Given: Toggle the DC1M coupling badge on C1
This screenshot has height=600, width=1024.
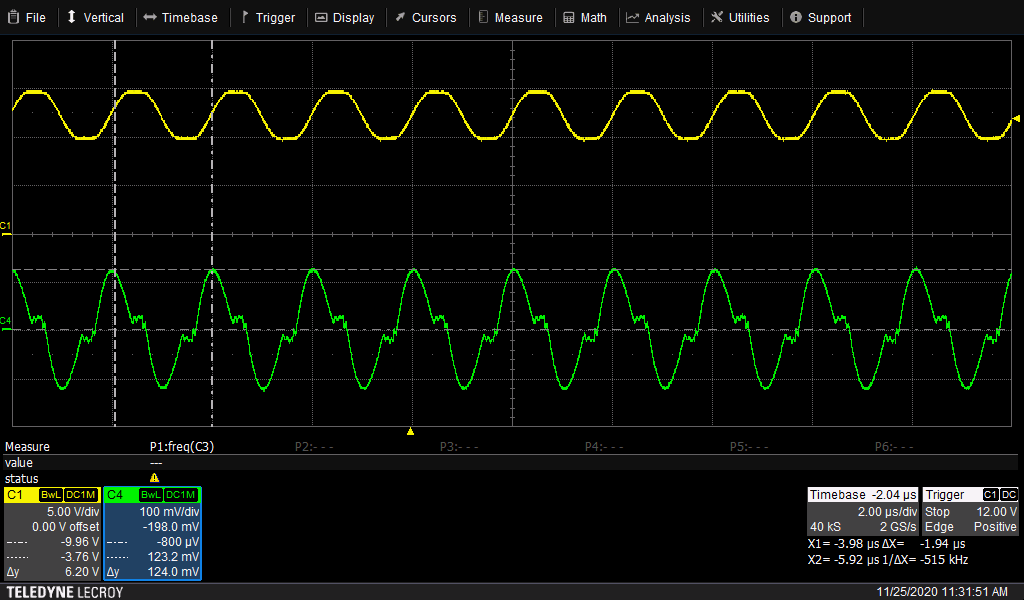Looking at the screenshot, I should (81, 495).
